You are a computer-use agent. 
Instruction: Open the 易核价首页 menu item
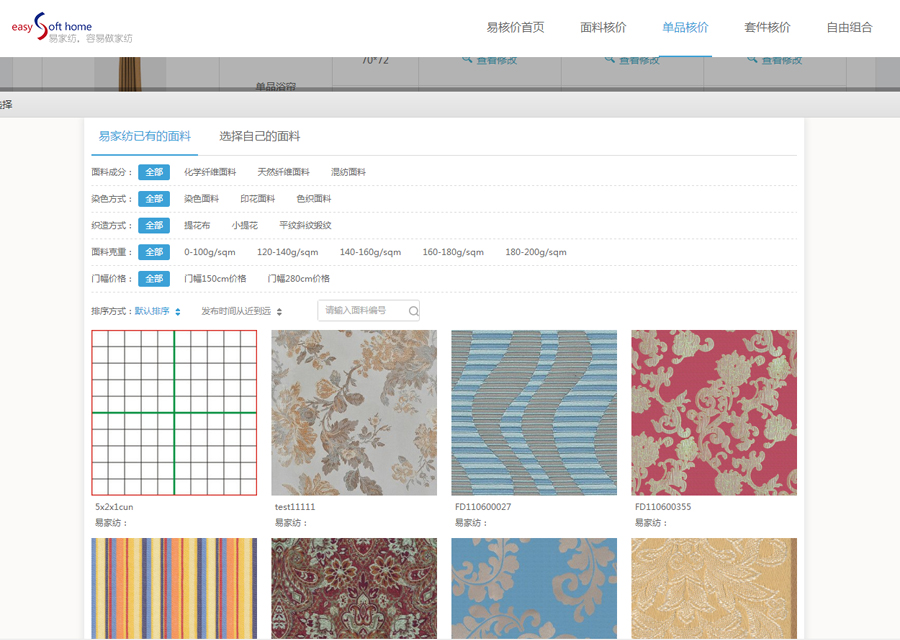click(x=515, y=27)
